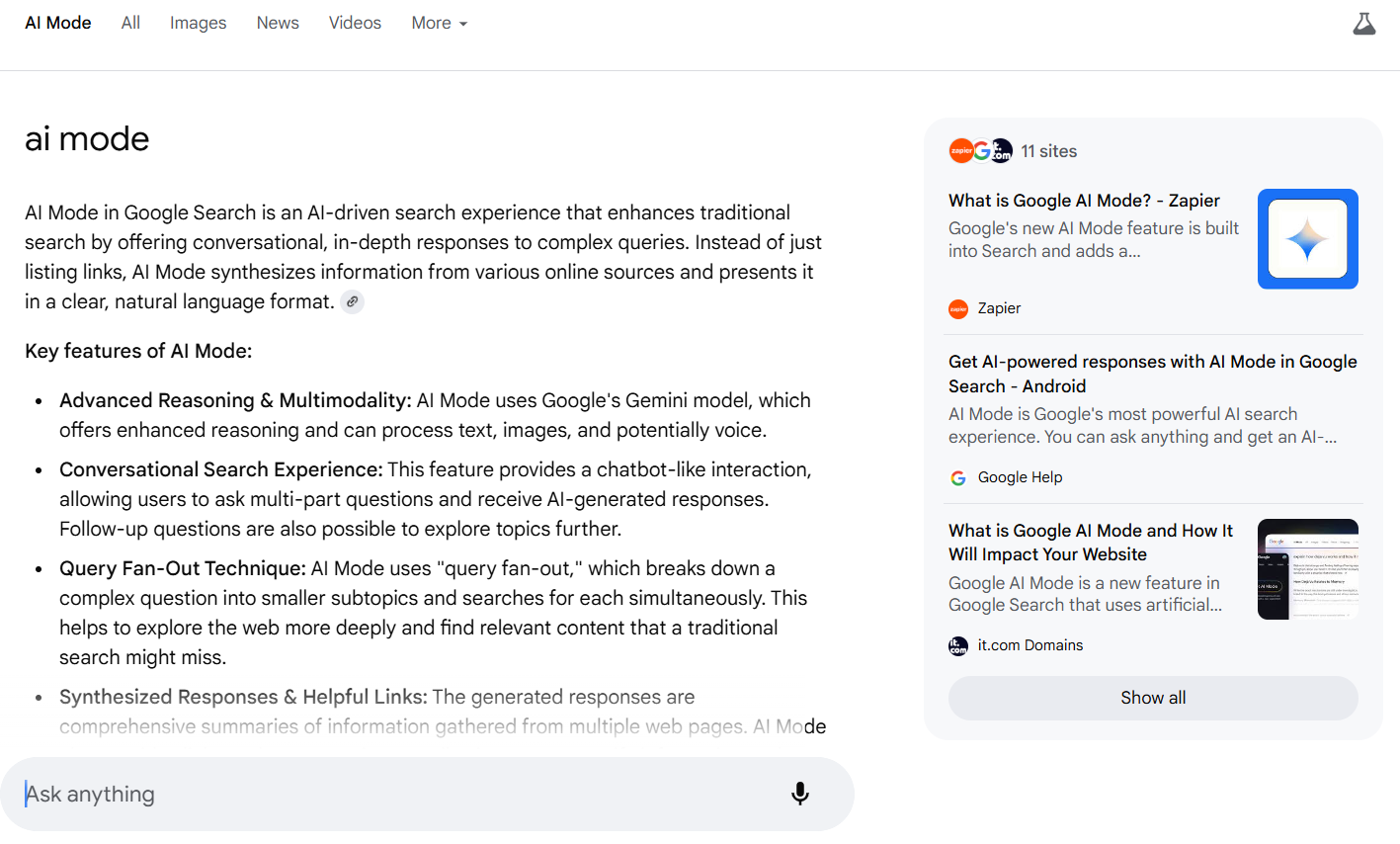The image size is (1400, 844).
Task: Open 'What is Google AI Mode? - Zapier' link
Action: coord(1084,201)
